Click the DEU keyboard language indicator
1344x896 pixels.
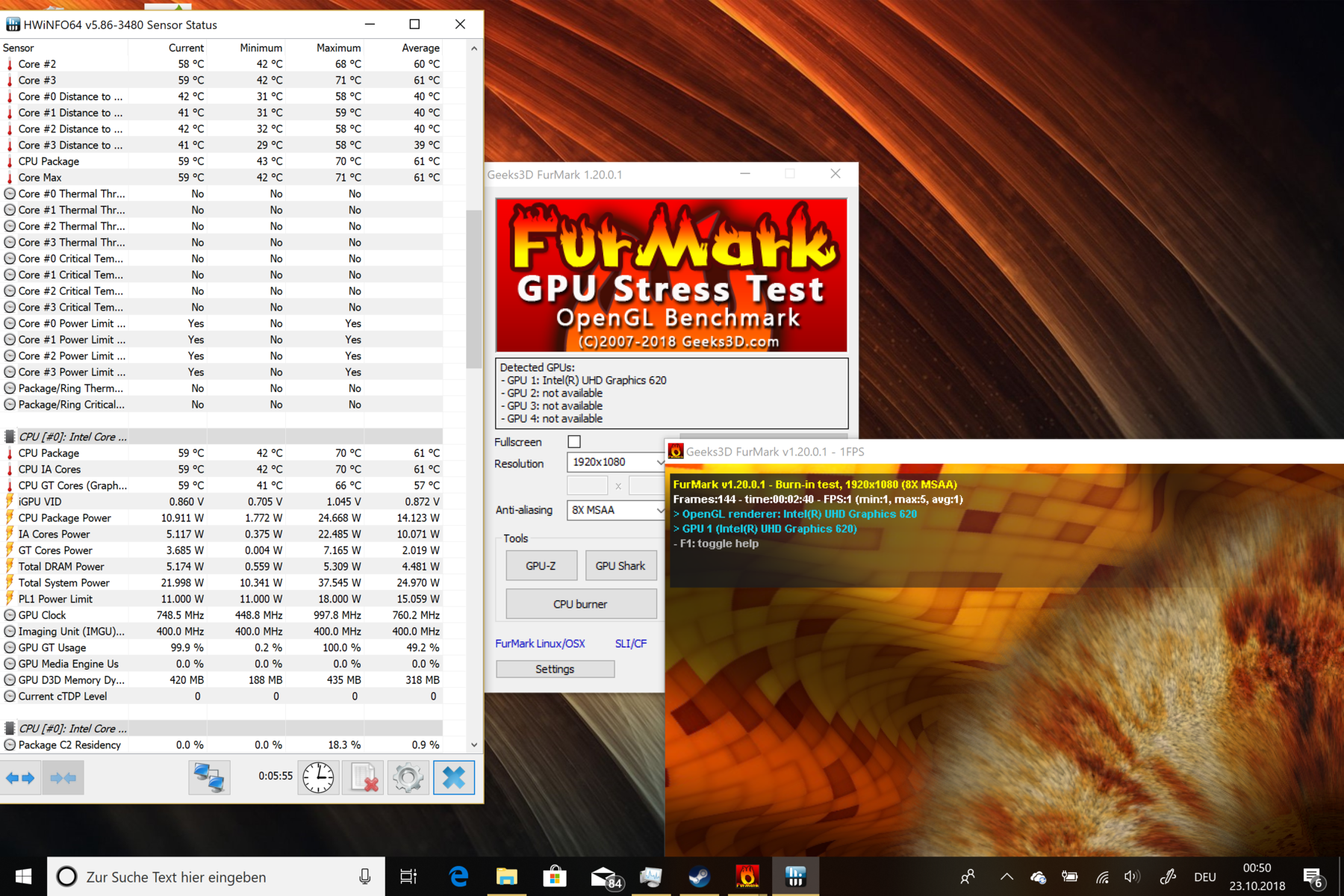pyautogui.click(x=1204, y=877)
